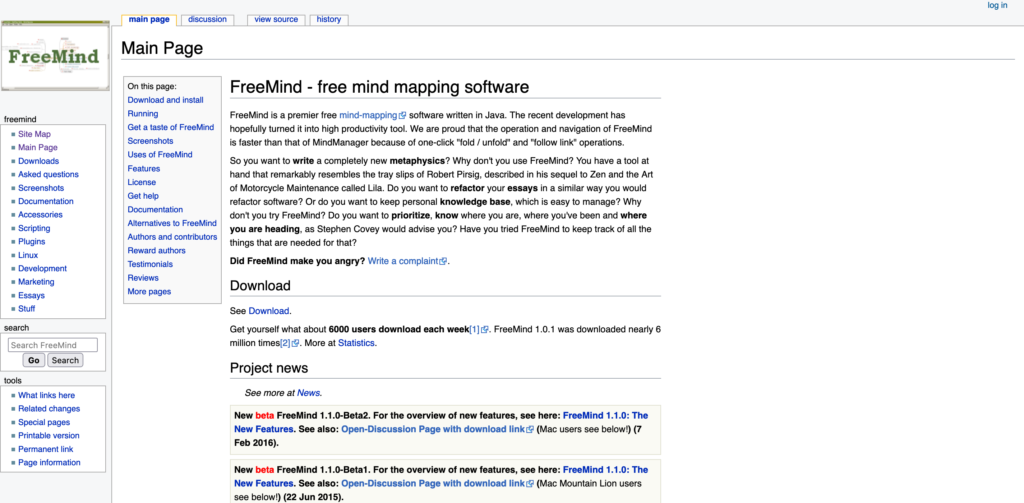Jump to Authors and contributors
The image size is (1024, 503).
coord(172,237)
